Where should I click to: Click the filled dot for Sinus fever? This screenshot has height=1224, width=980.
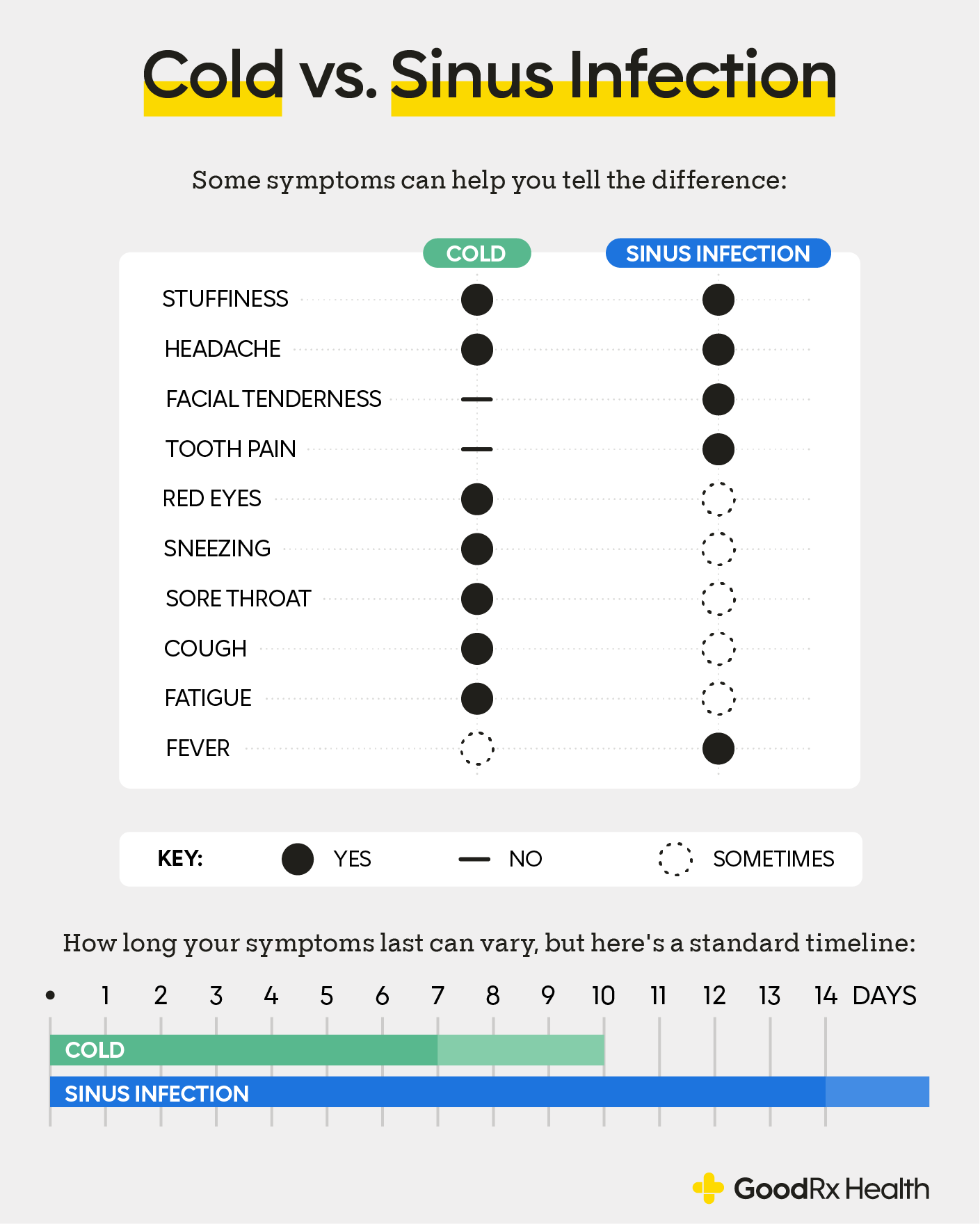pyautogui.click(x=718, y=748)
